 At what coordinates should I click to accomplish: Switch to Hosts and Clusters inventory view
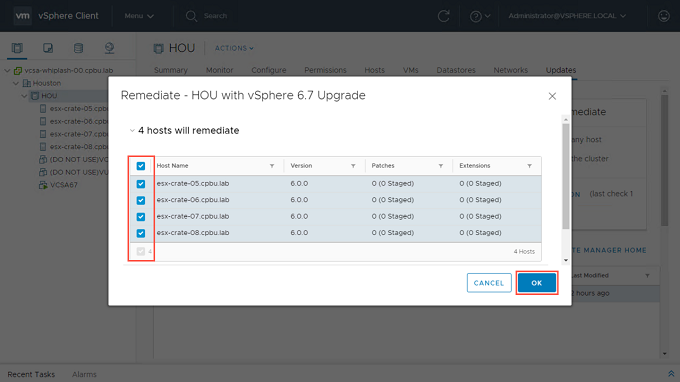tap(17, 48)
